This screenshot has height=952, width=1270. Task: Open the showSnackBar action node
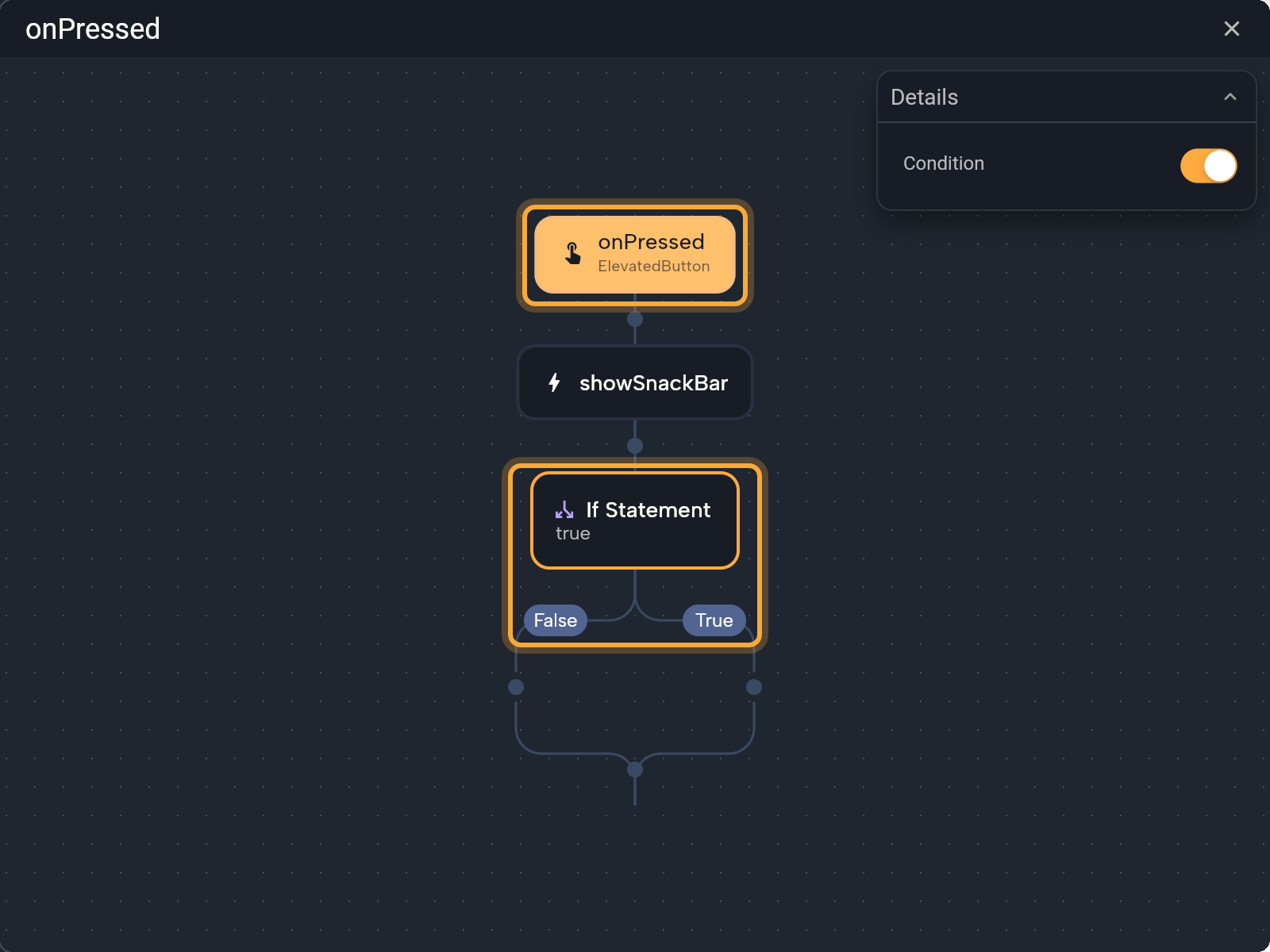(635, 382)
